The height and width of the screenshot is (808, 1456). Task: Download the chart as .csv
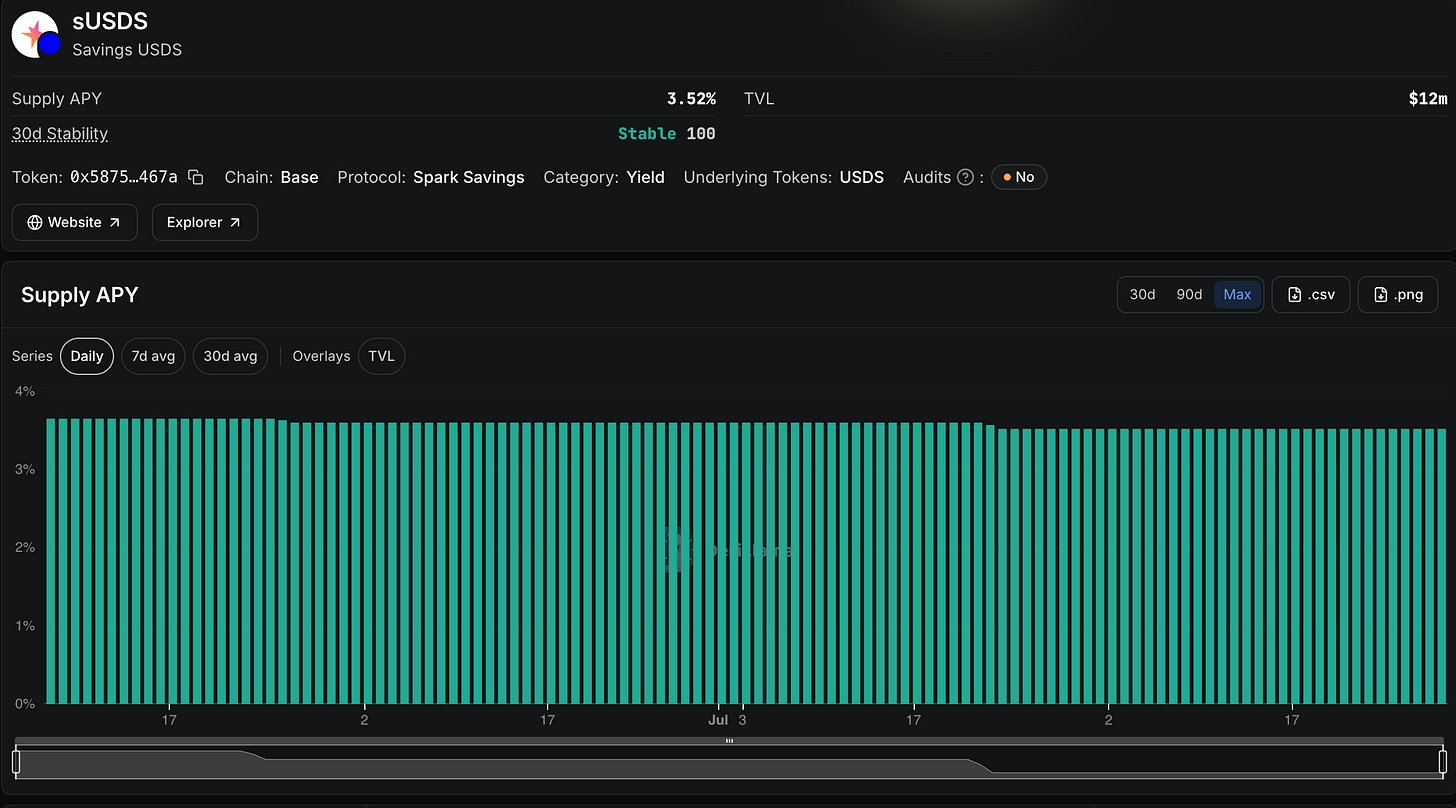pos(1310,294)
